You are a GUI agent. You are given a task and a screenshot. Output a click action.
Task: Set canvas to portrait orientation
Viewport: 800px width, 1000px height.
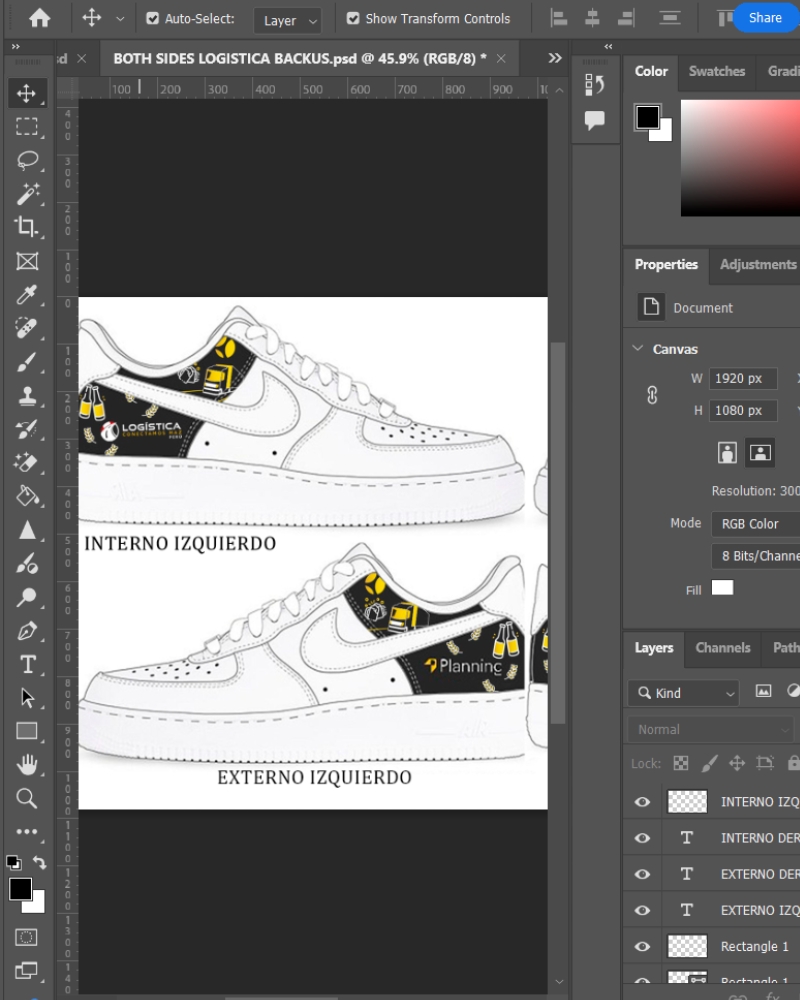727,452
